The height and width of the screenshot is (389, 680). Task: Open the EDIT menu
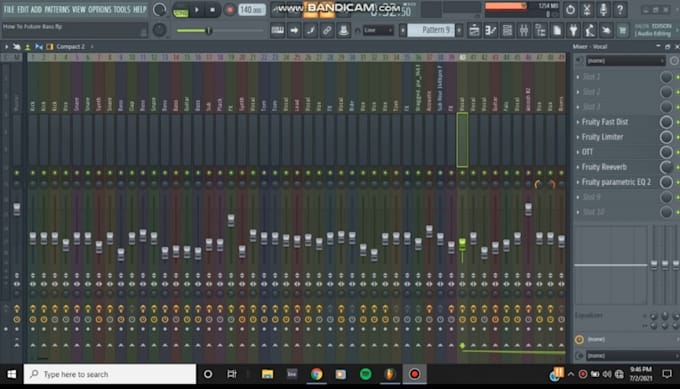pyautogui.click(x=23, y=10)
